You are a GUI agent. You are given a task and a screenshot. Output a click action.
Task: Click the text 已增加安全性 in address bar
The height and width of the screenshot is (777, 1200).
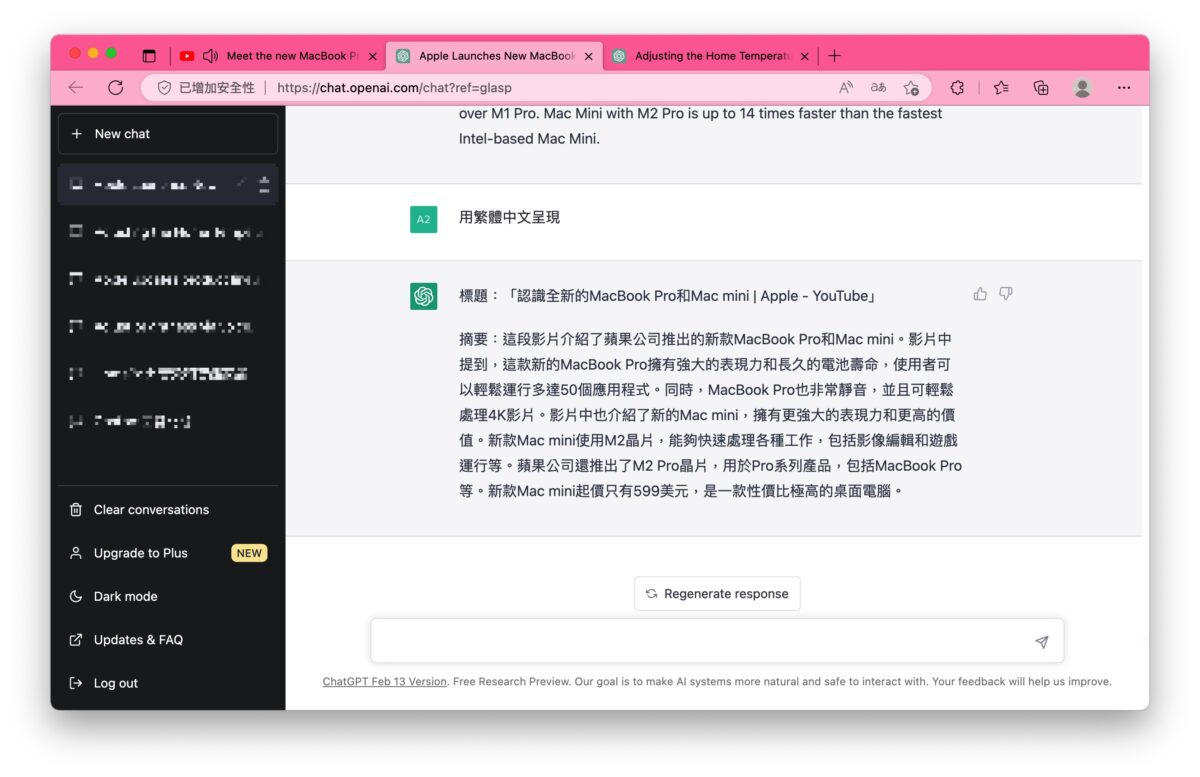pyautogui.click(x=216, y=88)
